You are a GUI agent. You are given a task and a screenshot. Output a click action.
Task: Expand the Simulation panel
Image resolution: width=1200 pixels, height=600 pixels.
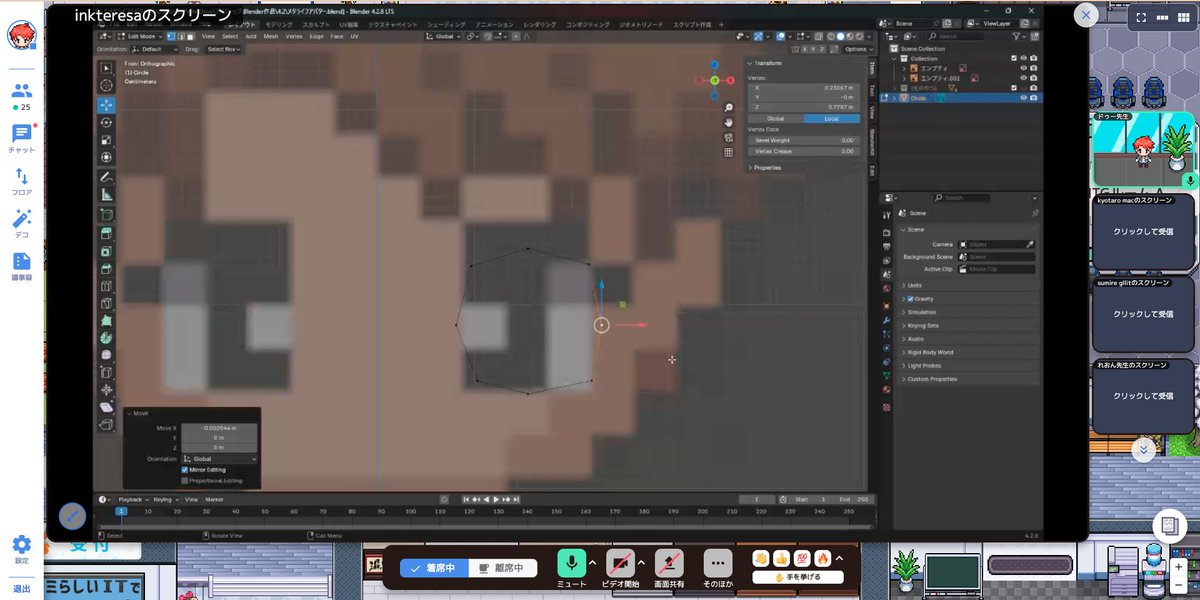point(922,312)
